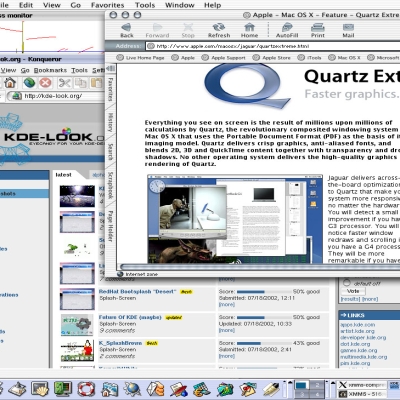Select the 'latest' tab on KDE-Look page
Screen dimensions: 400x400
coord(63,175)
